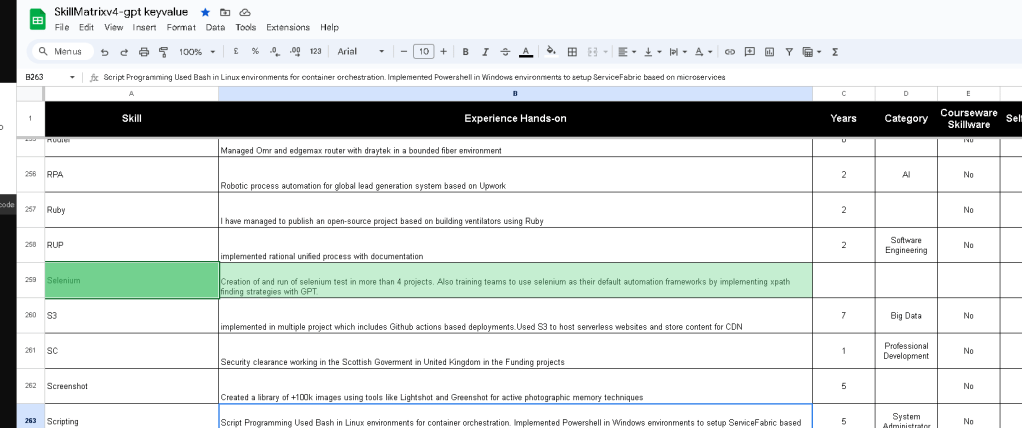Open the Tools menu
This screenshot has width=1022, height=428.
pyautogui.click(x=246, y=27)
